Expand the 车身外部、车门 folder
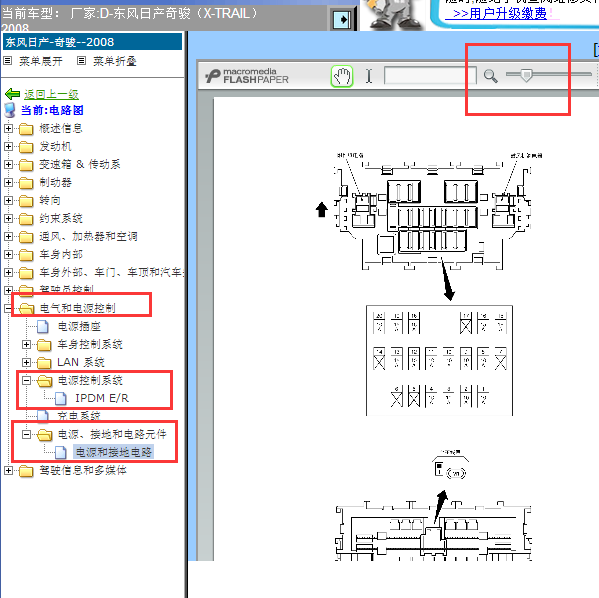 [x=8, y=272]
